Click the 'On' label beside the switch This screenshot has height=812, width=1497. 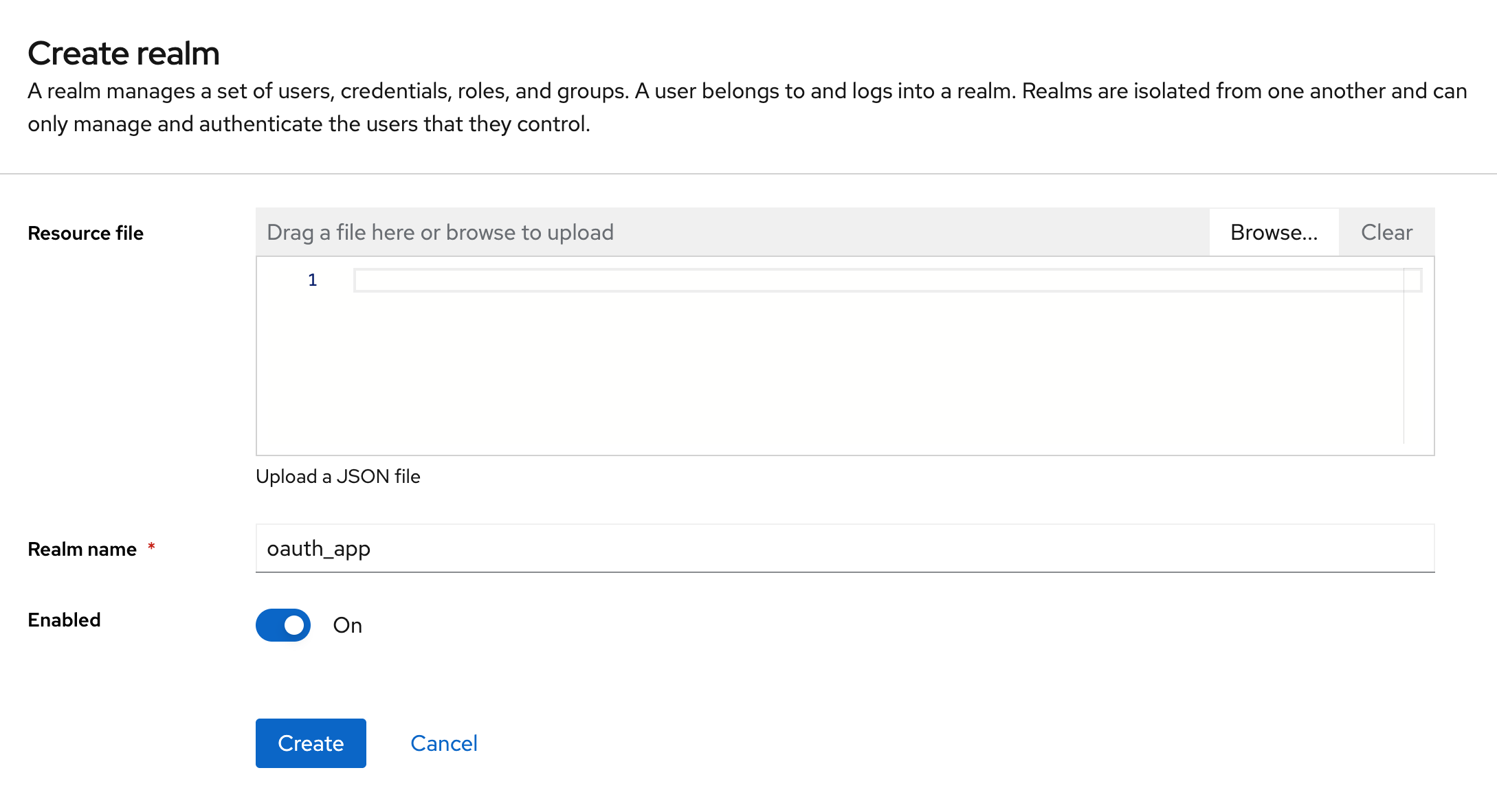click(347, 625)
